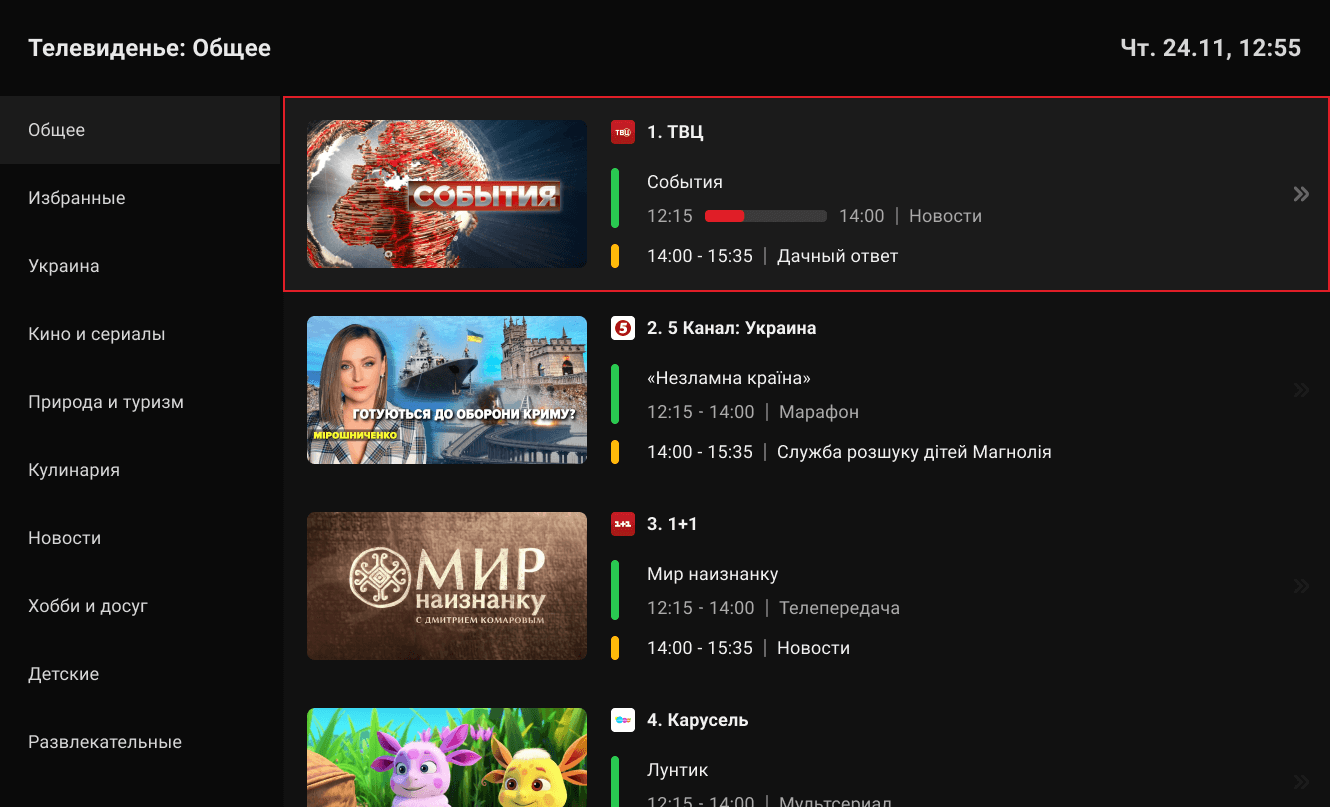Click the Дачный ответ yellow indicator
The width and height of the screenshot is (1330, 807).
click(x=615, y=256)
